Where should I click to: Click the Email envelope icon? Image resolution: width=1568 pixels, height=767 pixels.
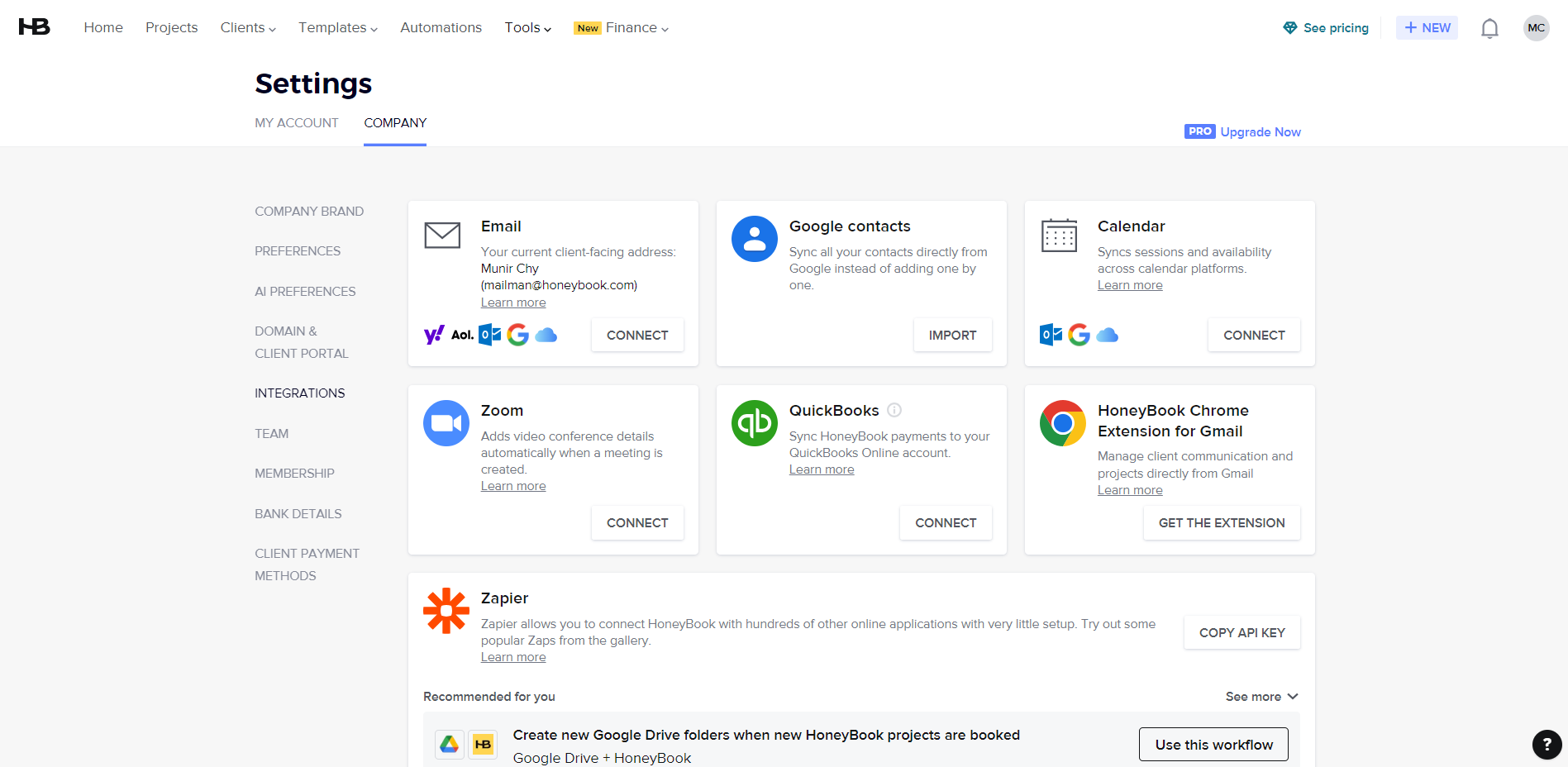tap(442, 236)
